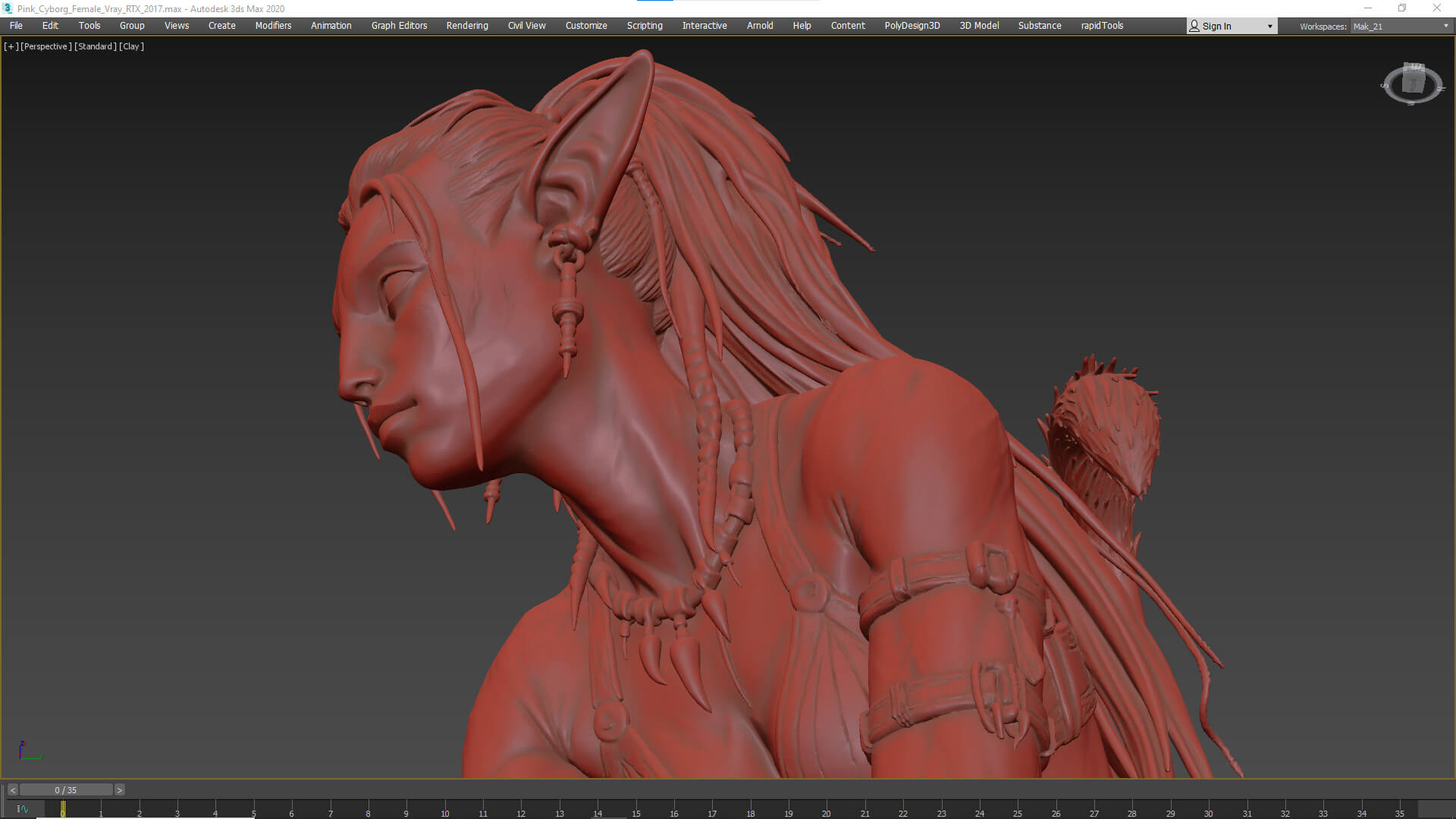
Task: Open the Animation menu
Action: (x=331, y=26)
